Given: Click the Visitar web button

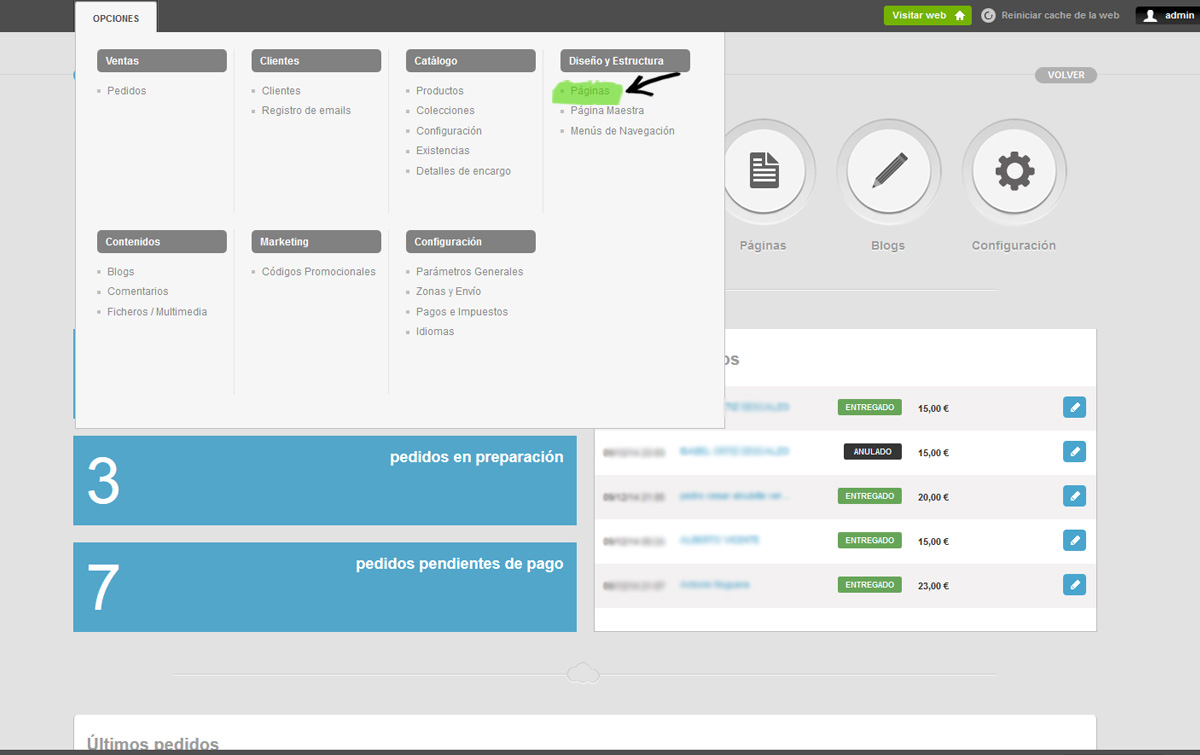Looking at the screenshot, I should [927, 16].
